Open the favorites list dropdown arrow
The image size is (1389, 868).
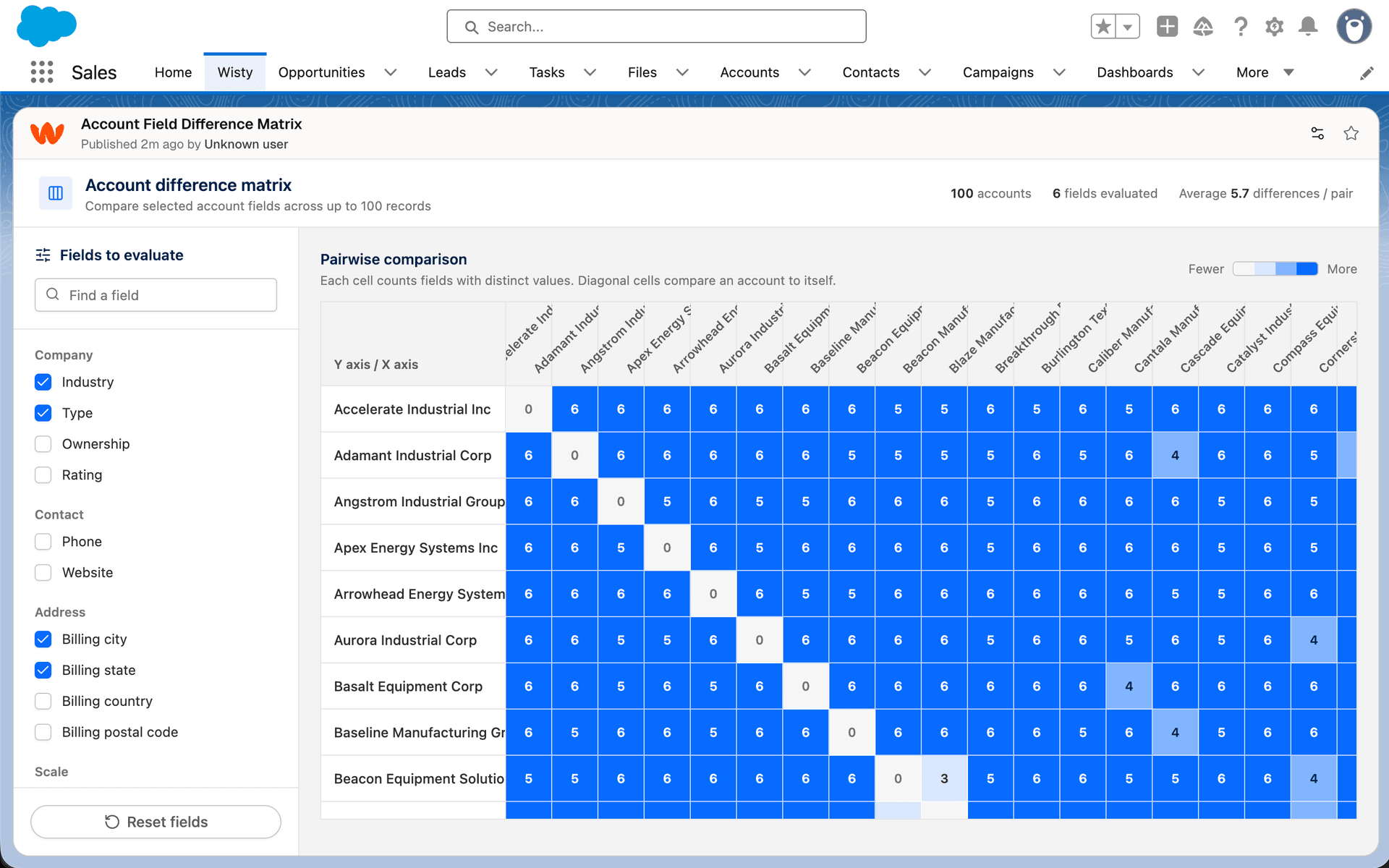click(1128, 27)
